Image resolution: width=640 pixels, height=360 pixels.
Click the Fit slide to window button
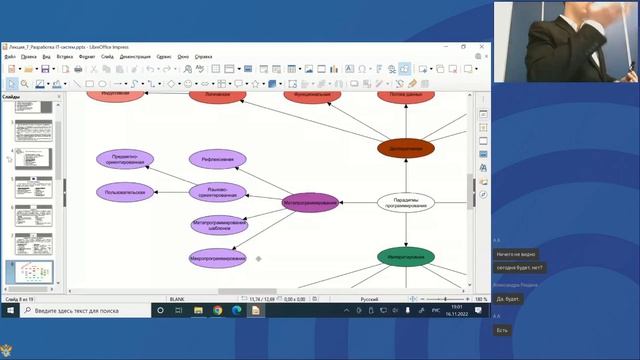click(x=413, y=299)
